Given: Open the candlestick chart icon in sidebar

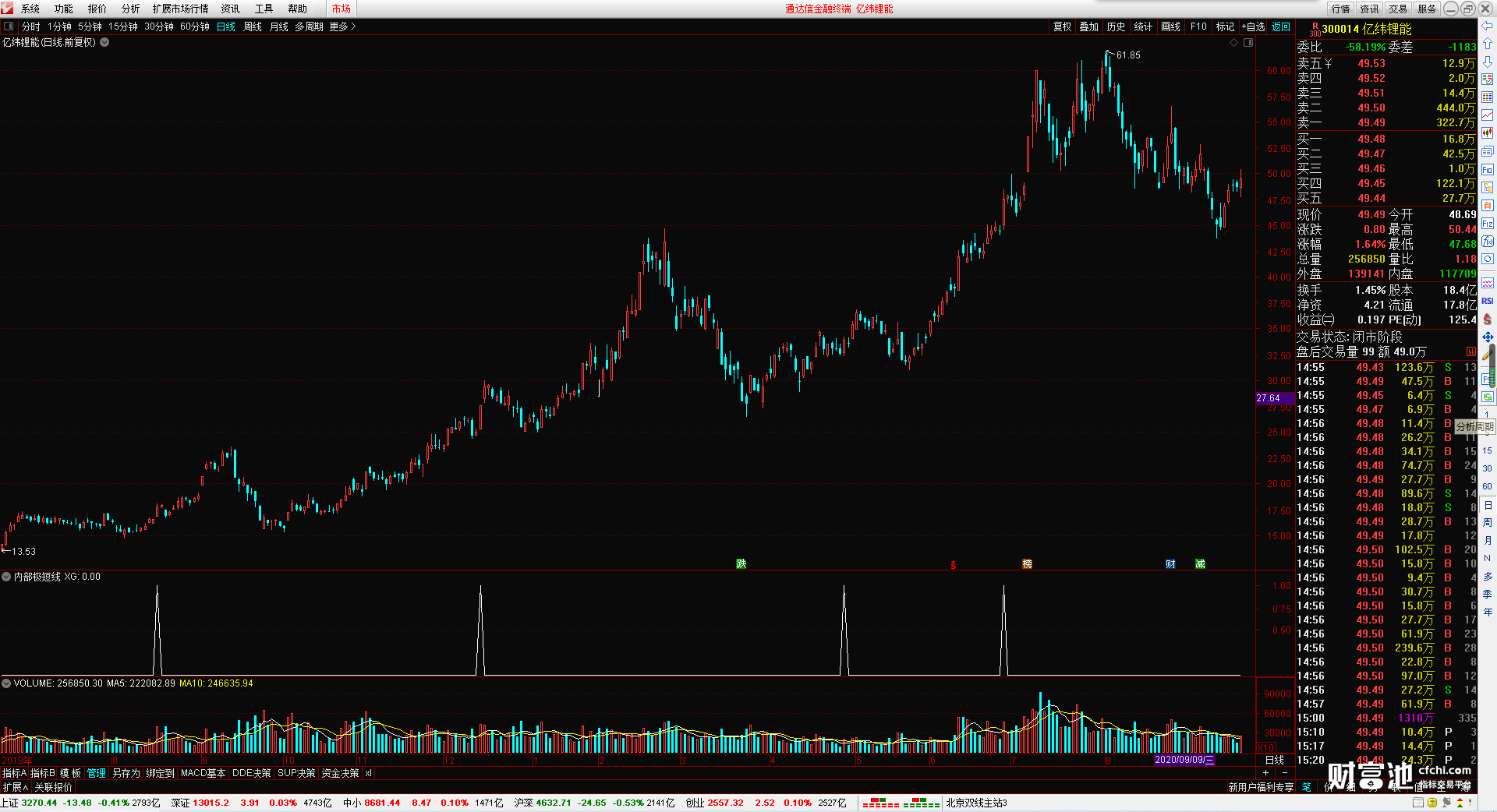Looking at the screenshot, I should 1488,133.
